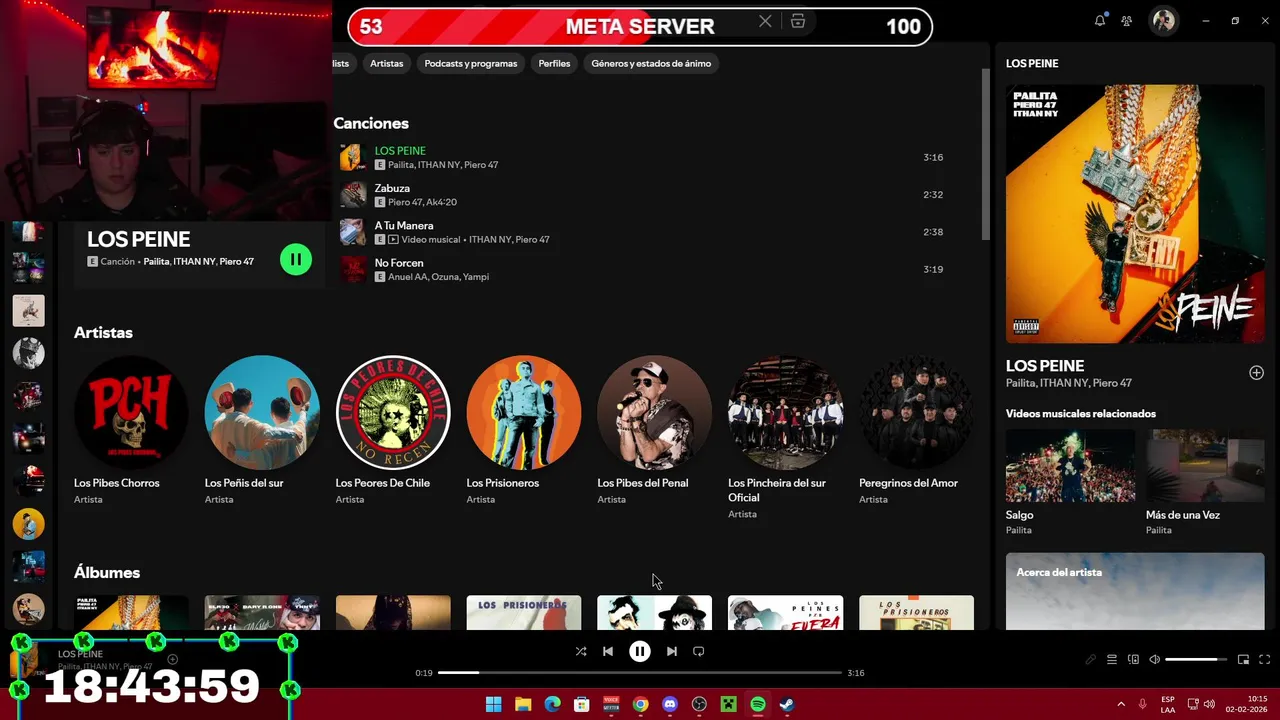This screenshot has width=1280, height=720.
Task: Switch to Spotify from the taskbar
Action: pos(758,704)
